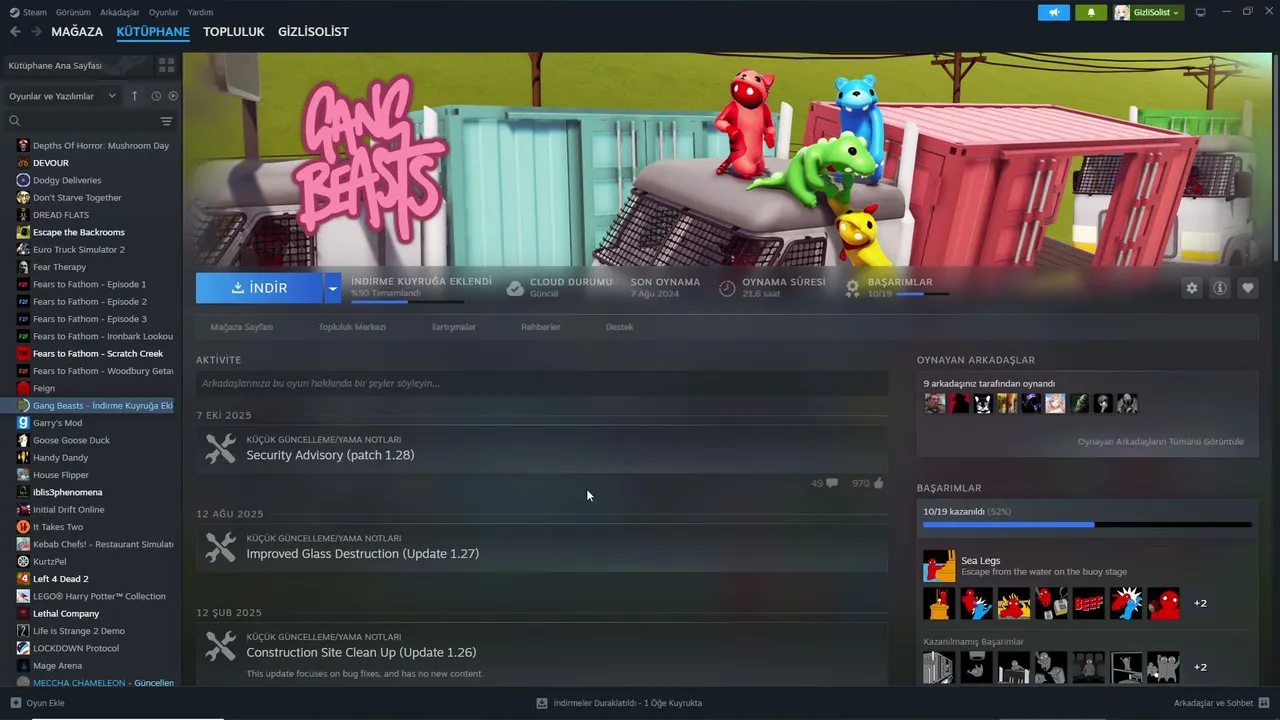Open the playtime clock icon
The image size is (1280, 720).
click(x=727, y=288)
